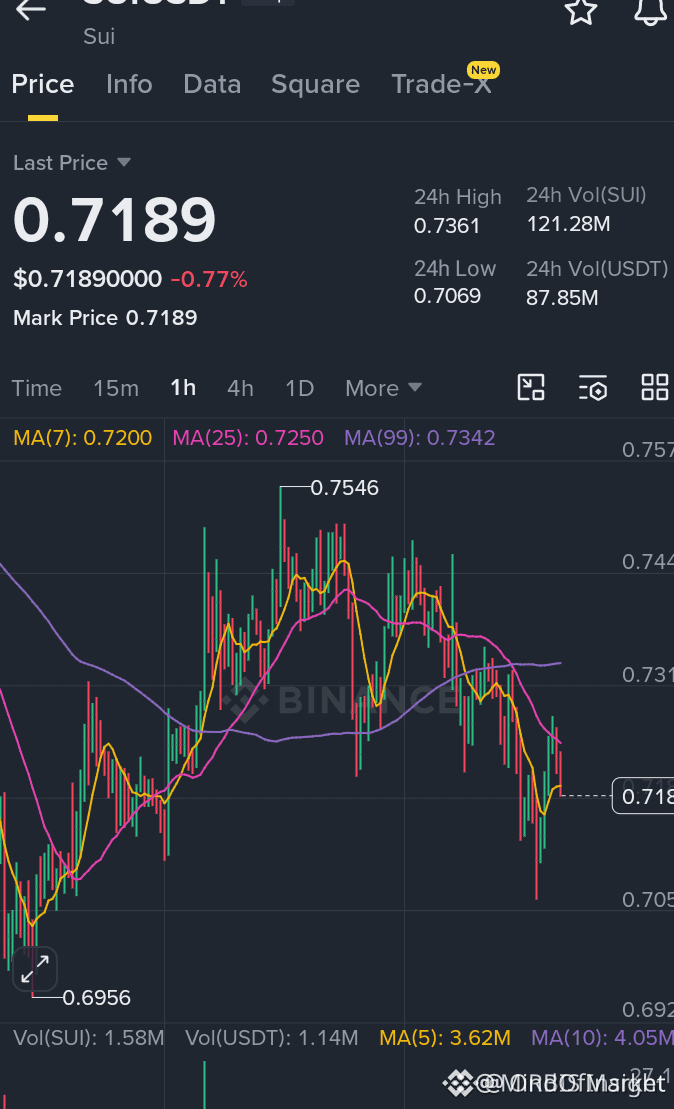
Task: Select the Time chart interval
Action: coord(37,388)
